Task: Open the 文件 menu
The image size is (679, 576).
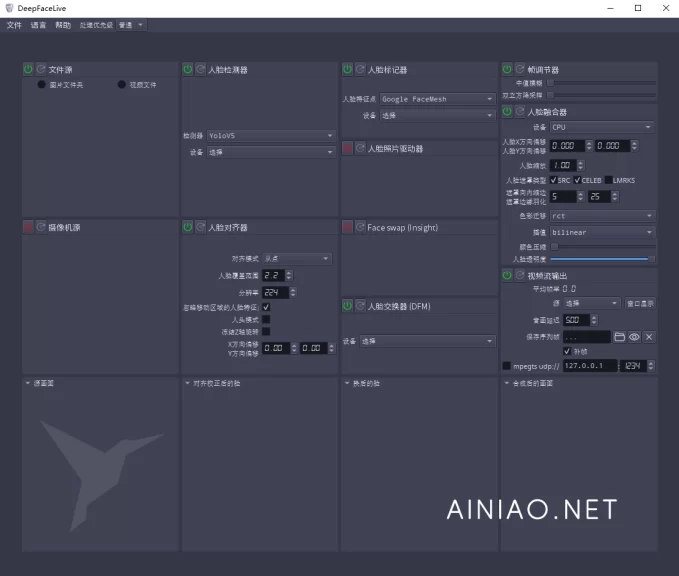Action: [14, 25]
